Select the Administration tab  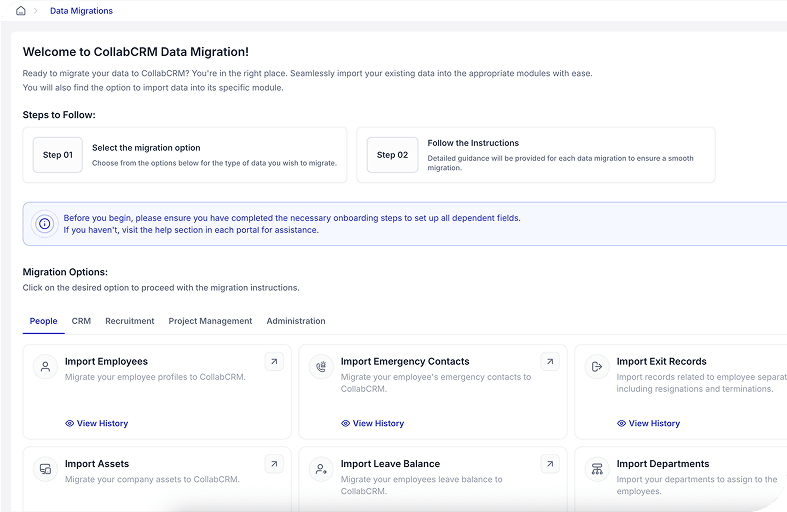[296, 321]
